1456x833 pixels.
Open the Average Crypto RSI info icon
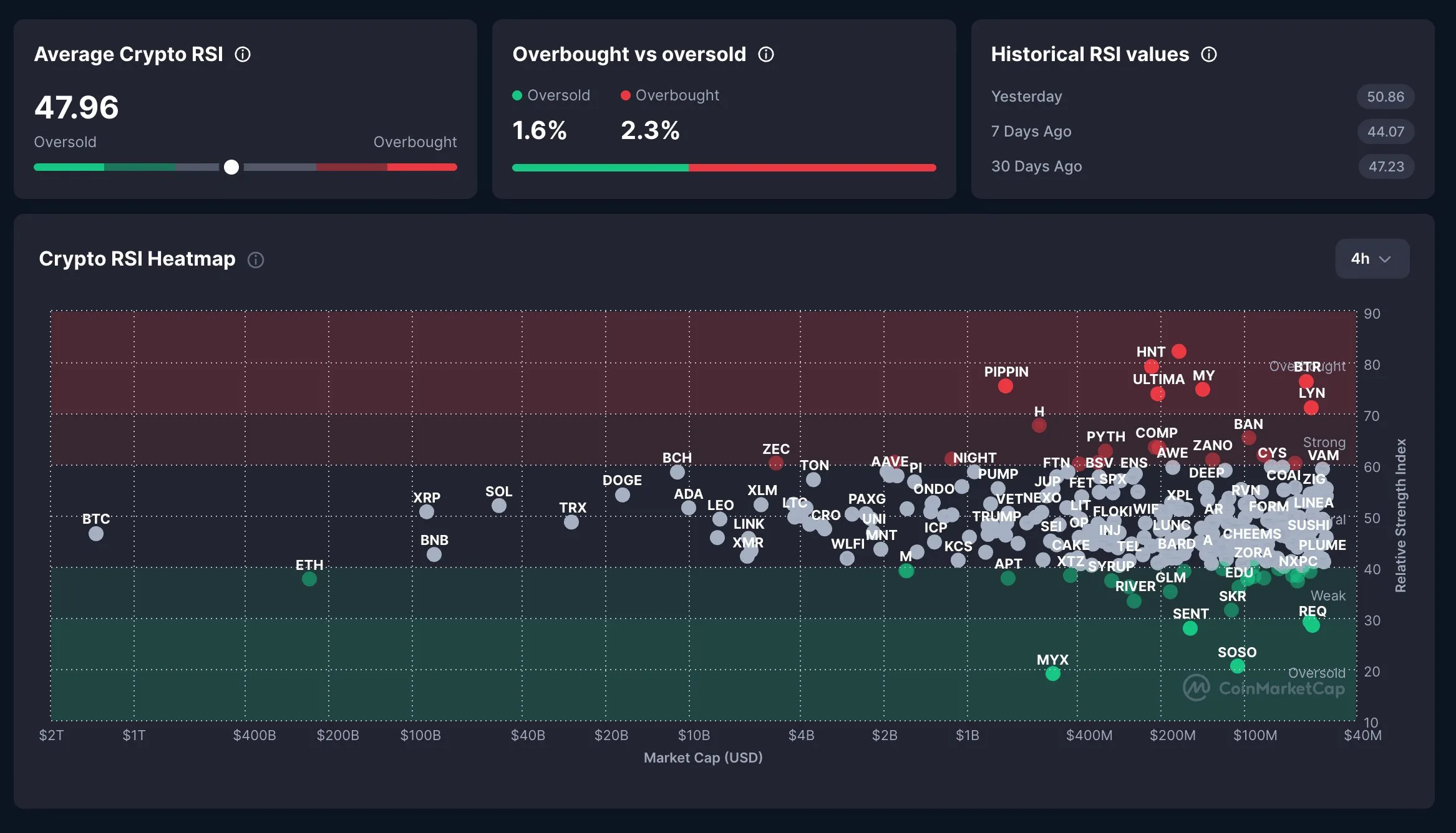point(243,55)
